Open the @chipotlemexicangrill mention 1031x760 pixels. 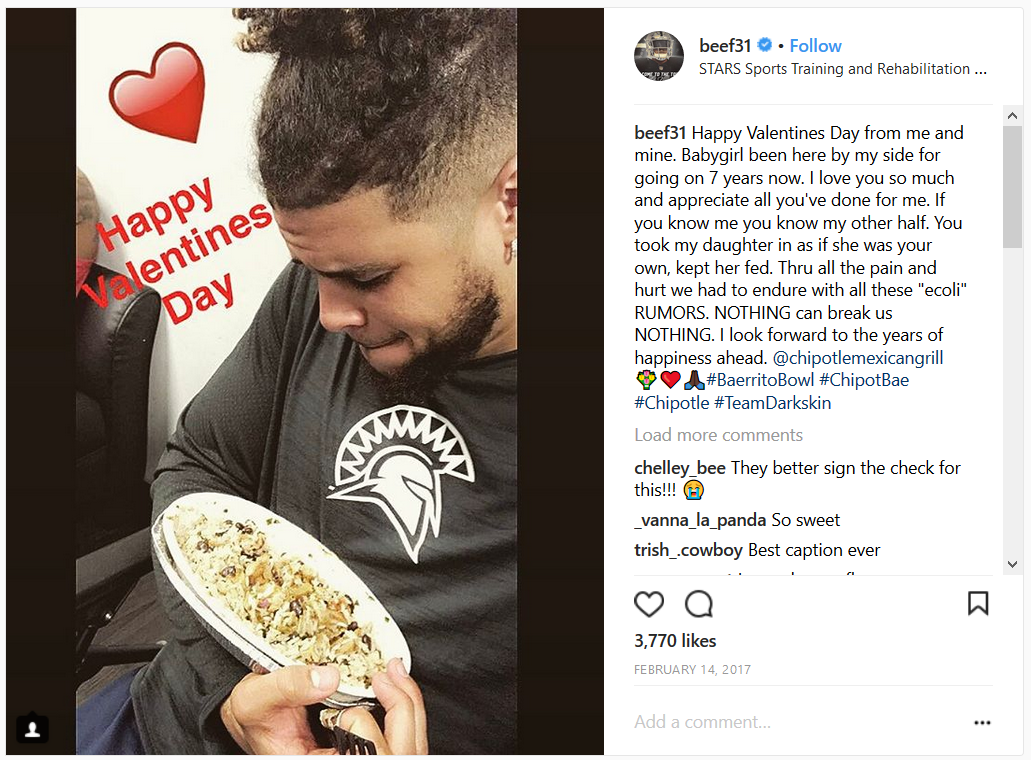(857, 358)
